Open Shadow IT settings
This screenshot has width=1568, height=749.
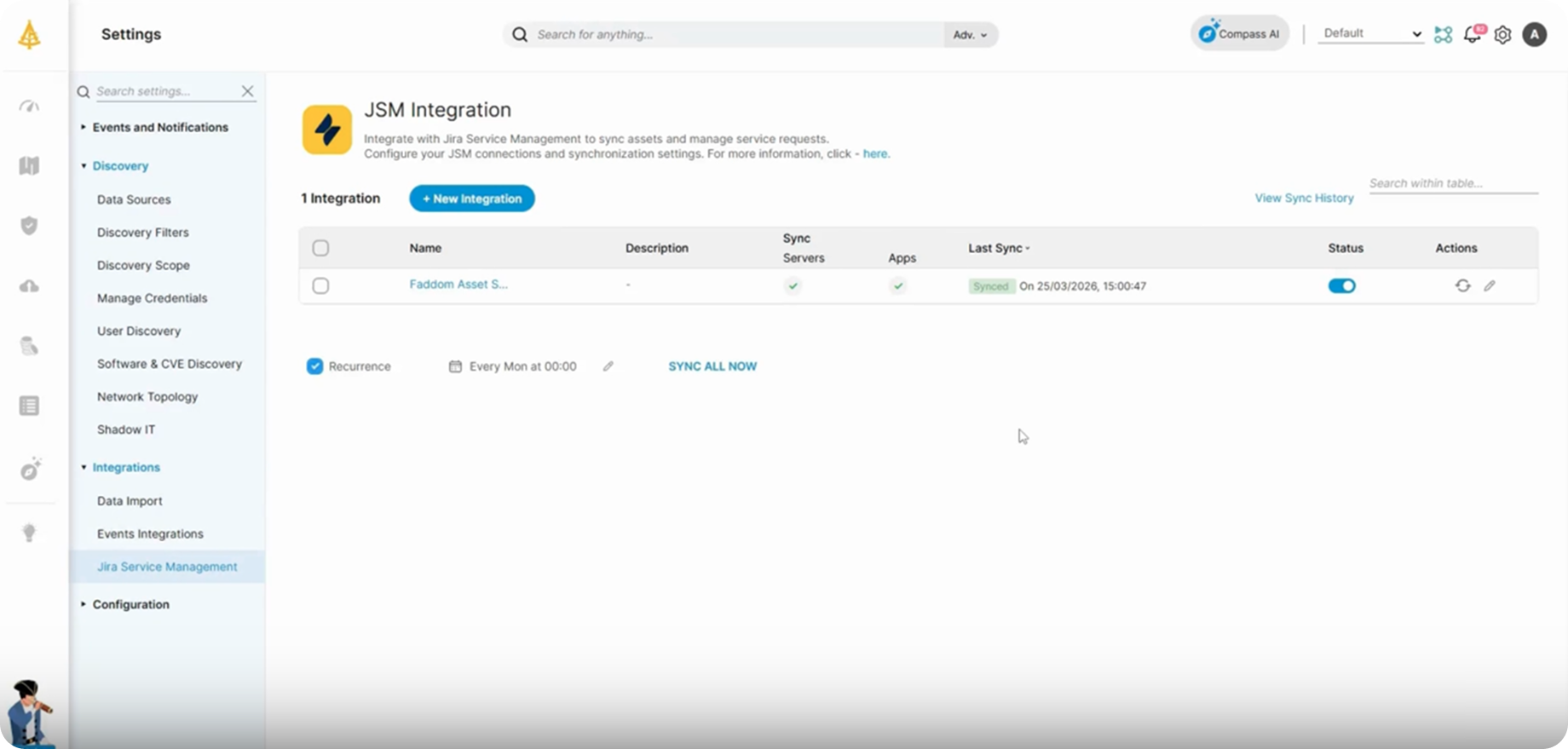(x=126, y=429)
